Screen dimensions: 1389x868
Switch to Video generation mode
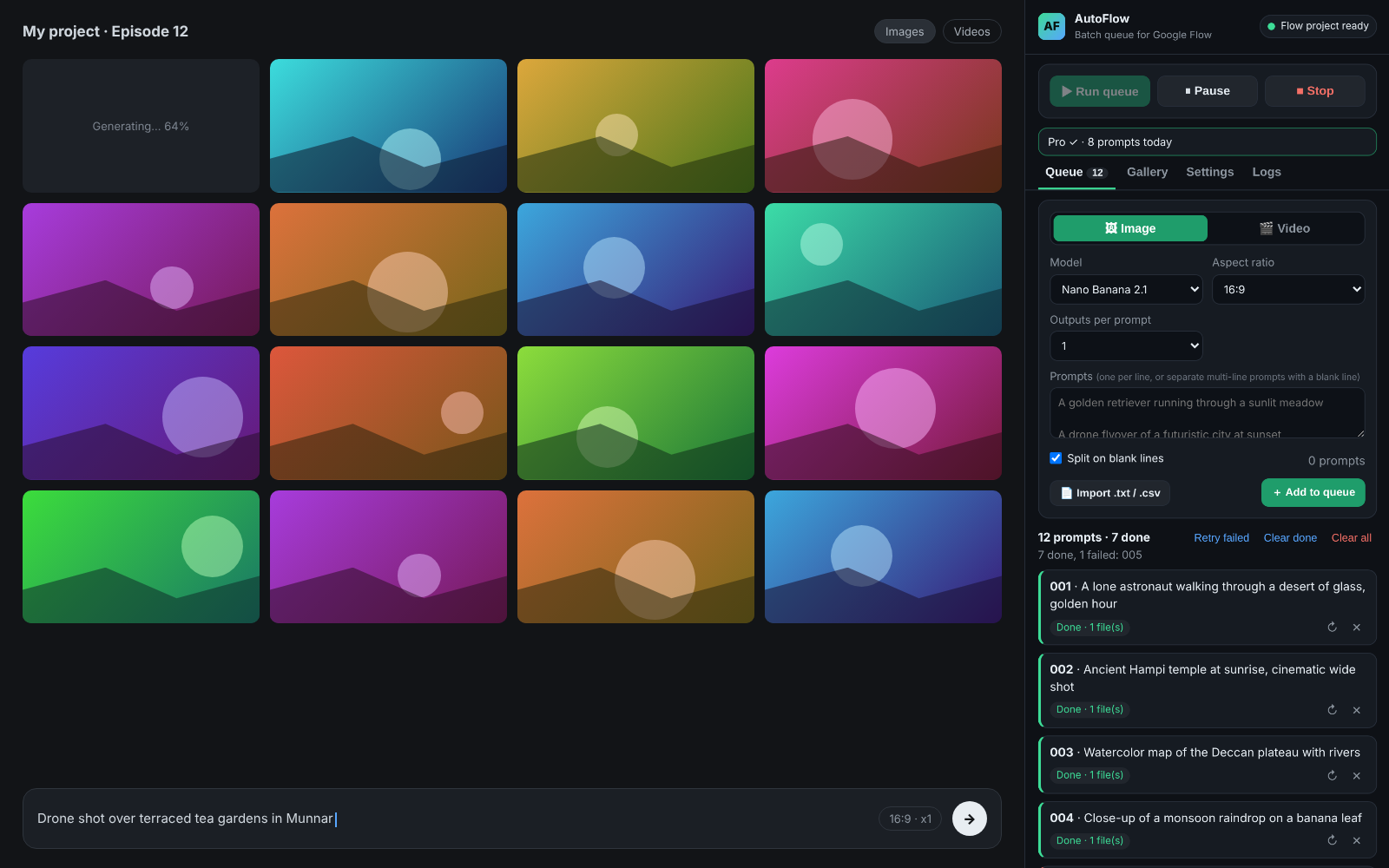point(1284,228)
